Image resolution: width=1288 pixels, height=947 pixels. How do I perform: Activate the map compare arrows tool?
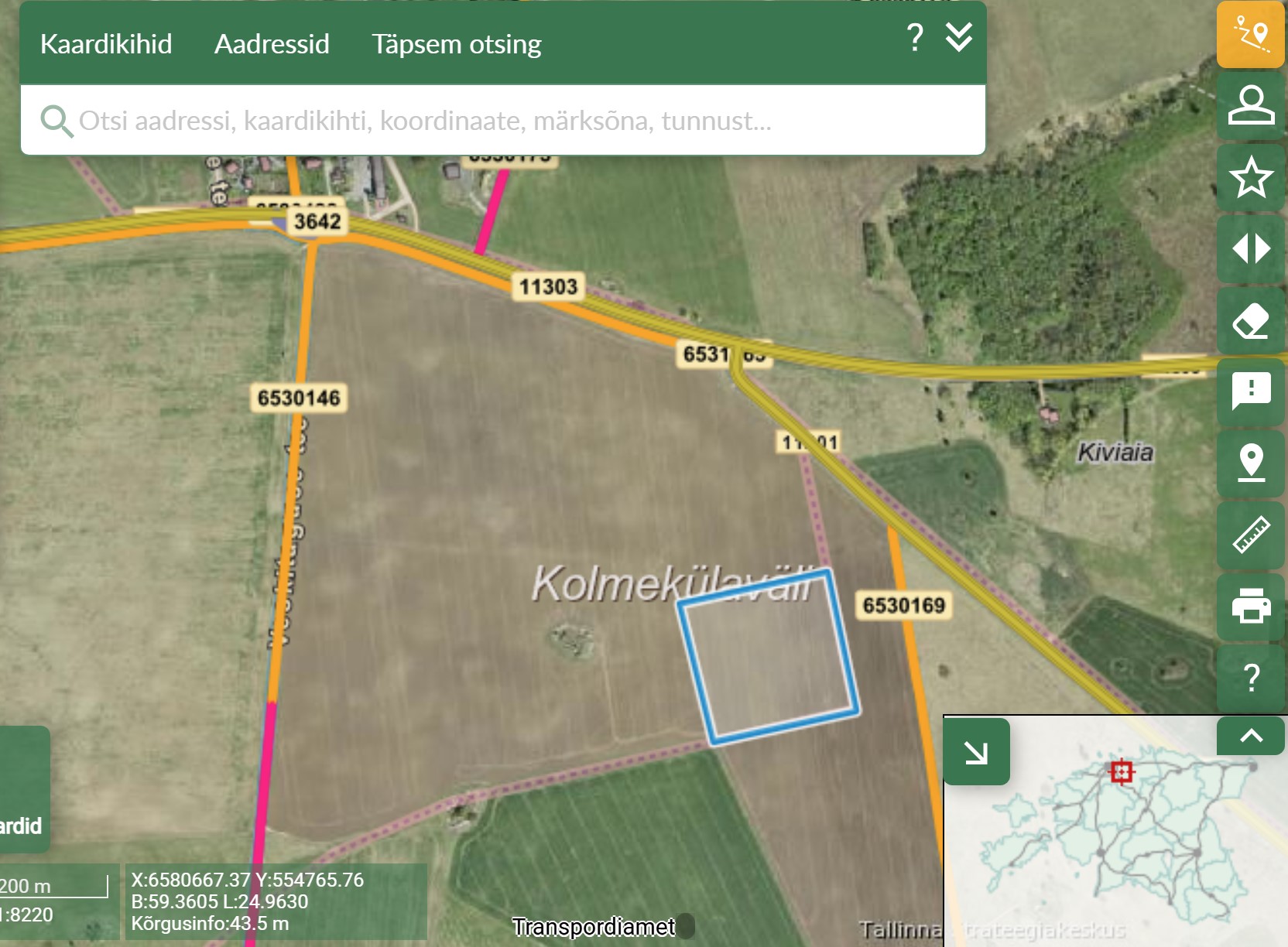[x=1251, y=249]
